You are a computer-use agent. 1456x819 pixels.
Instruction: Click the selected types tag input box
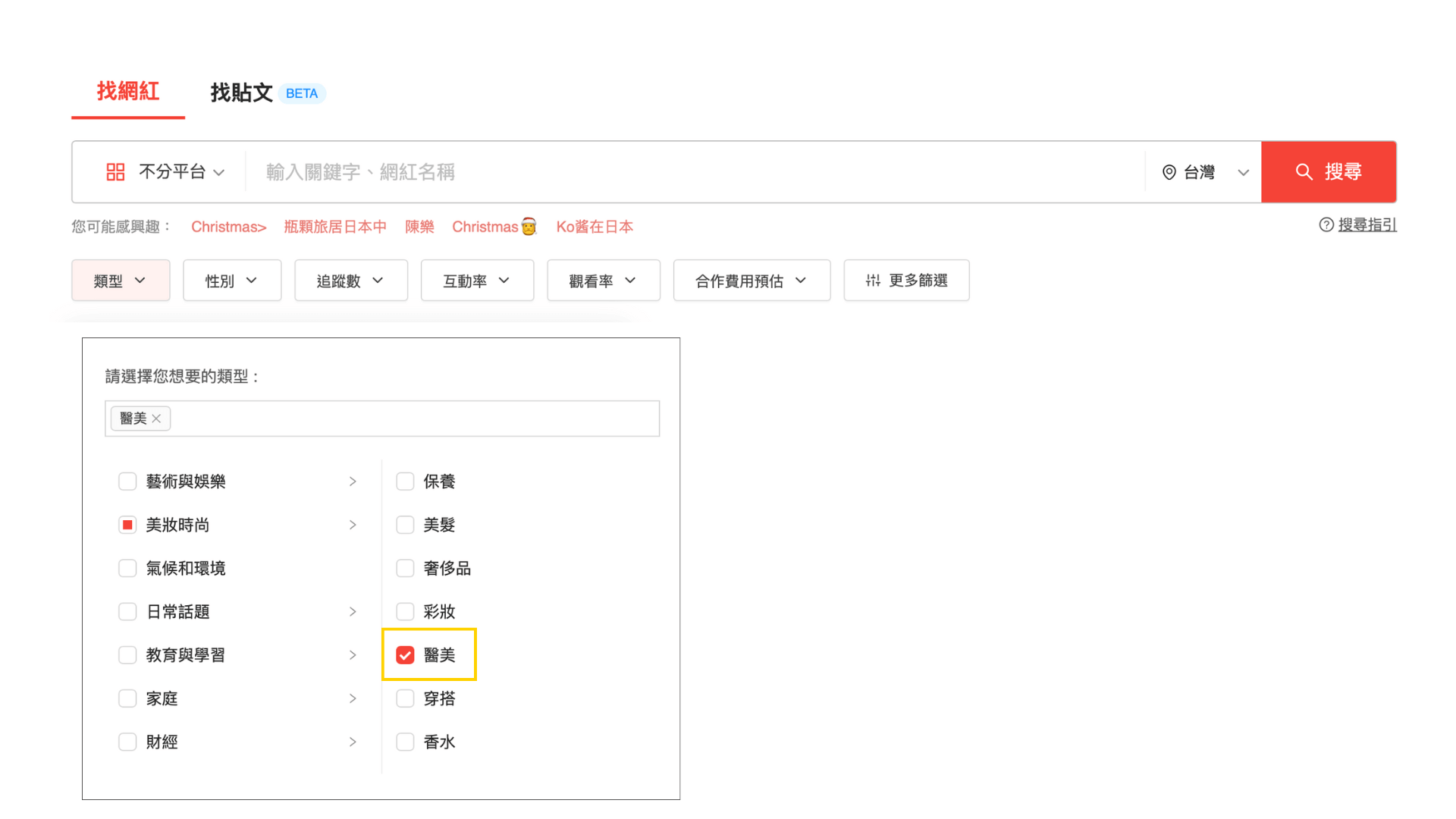[382, 419]
